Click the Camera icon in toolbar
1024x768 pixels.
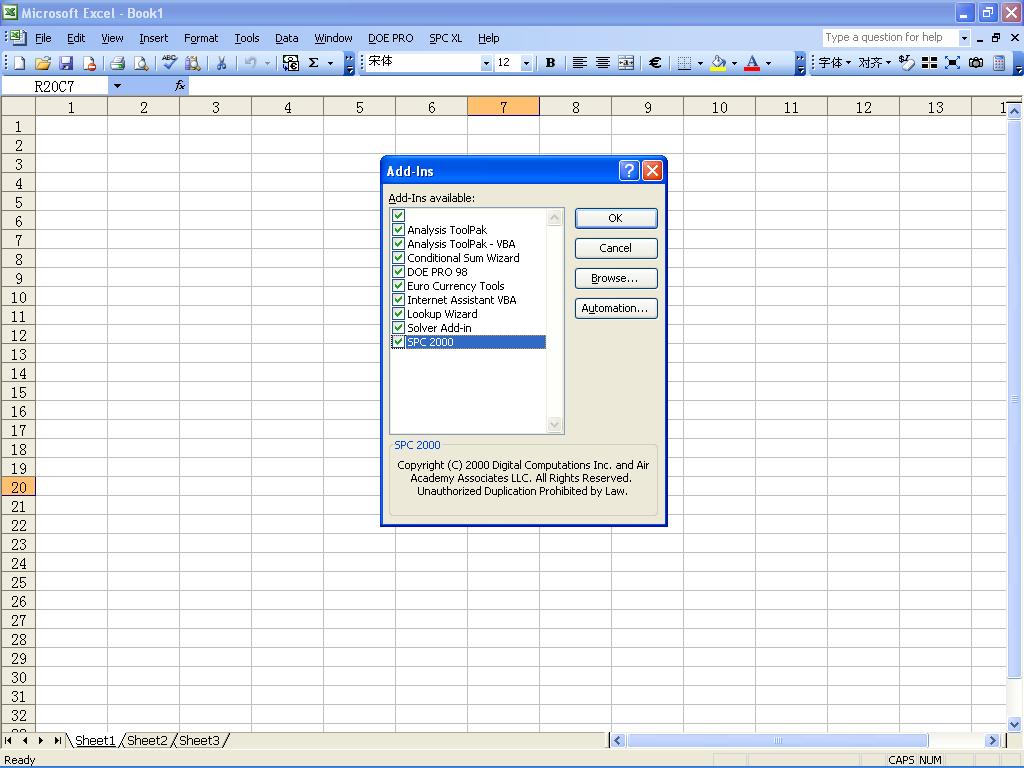click(976, 63)
